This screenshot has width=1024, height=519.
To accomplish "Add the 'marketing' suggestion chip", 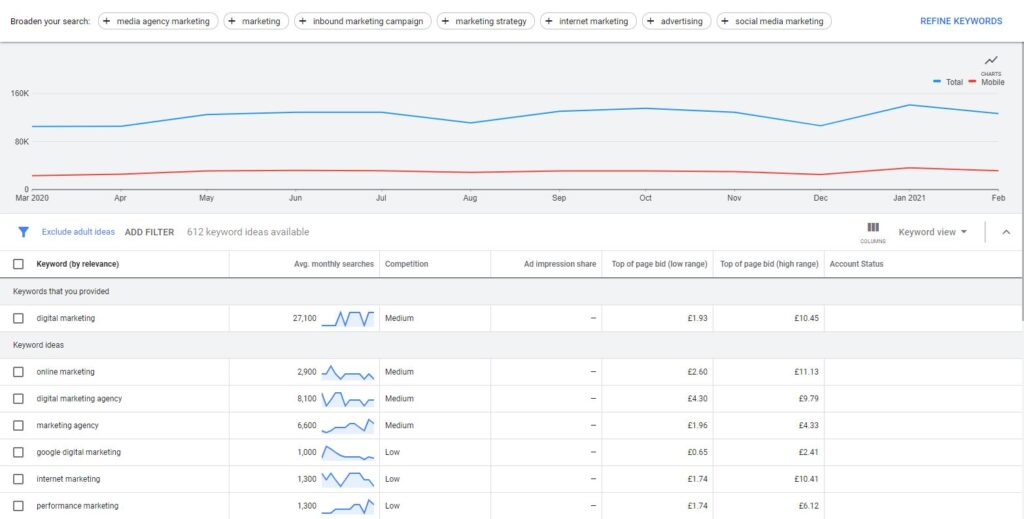I will point(255,21).
